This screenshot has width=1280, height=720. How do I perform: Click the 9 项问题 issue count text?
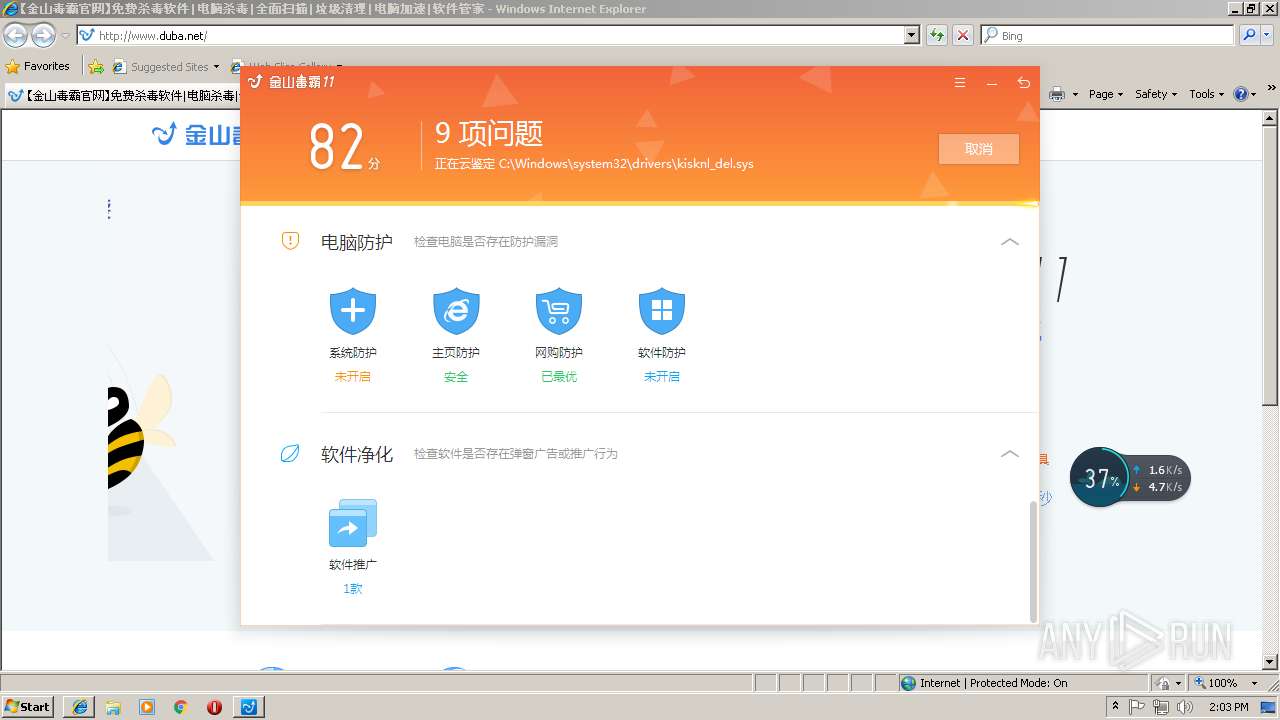[x=489, y=133]
